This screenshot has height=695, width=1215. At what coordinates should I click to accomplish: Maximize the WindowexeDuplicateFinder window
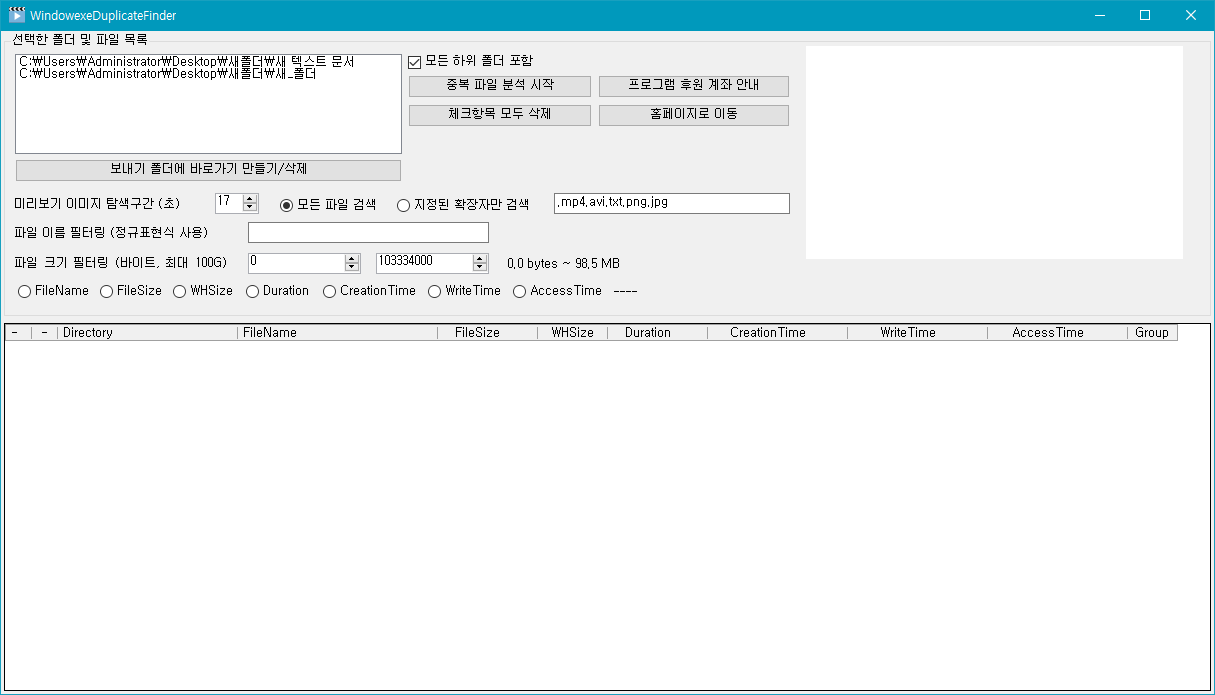tap(1145, 15)
